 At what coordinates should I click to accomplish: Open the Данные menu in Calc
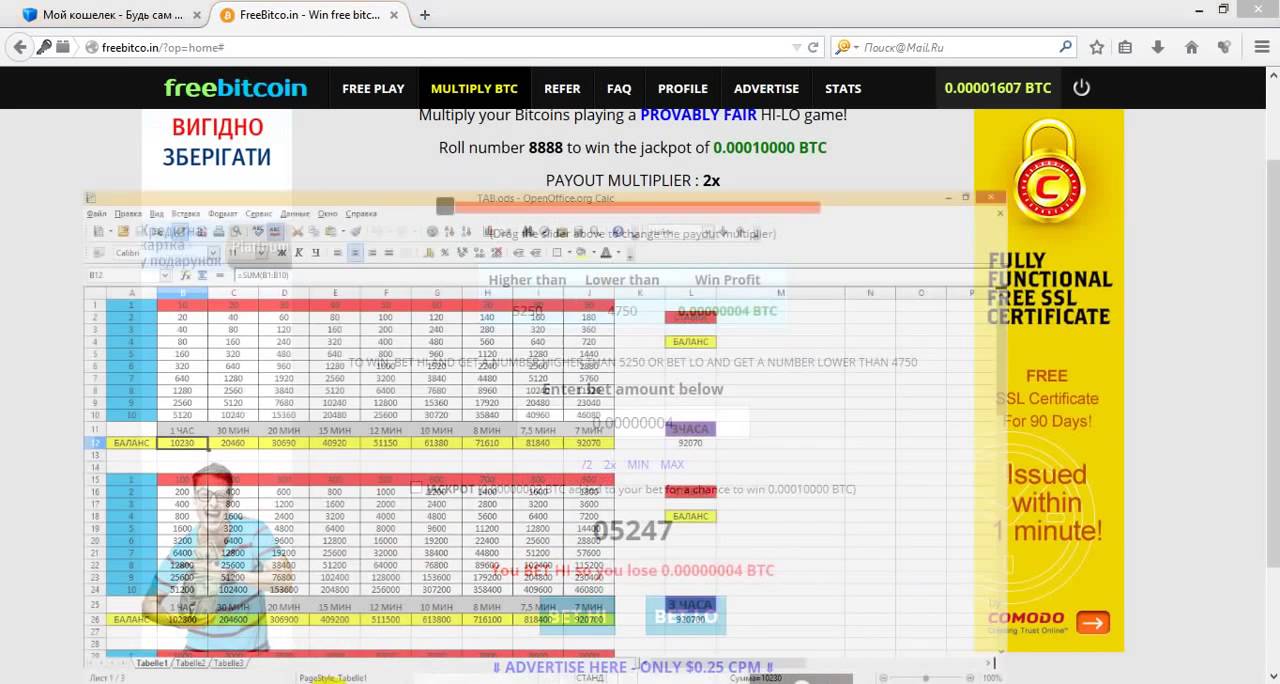point(295,213)
